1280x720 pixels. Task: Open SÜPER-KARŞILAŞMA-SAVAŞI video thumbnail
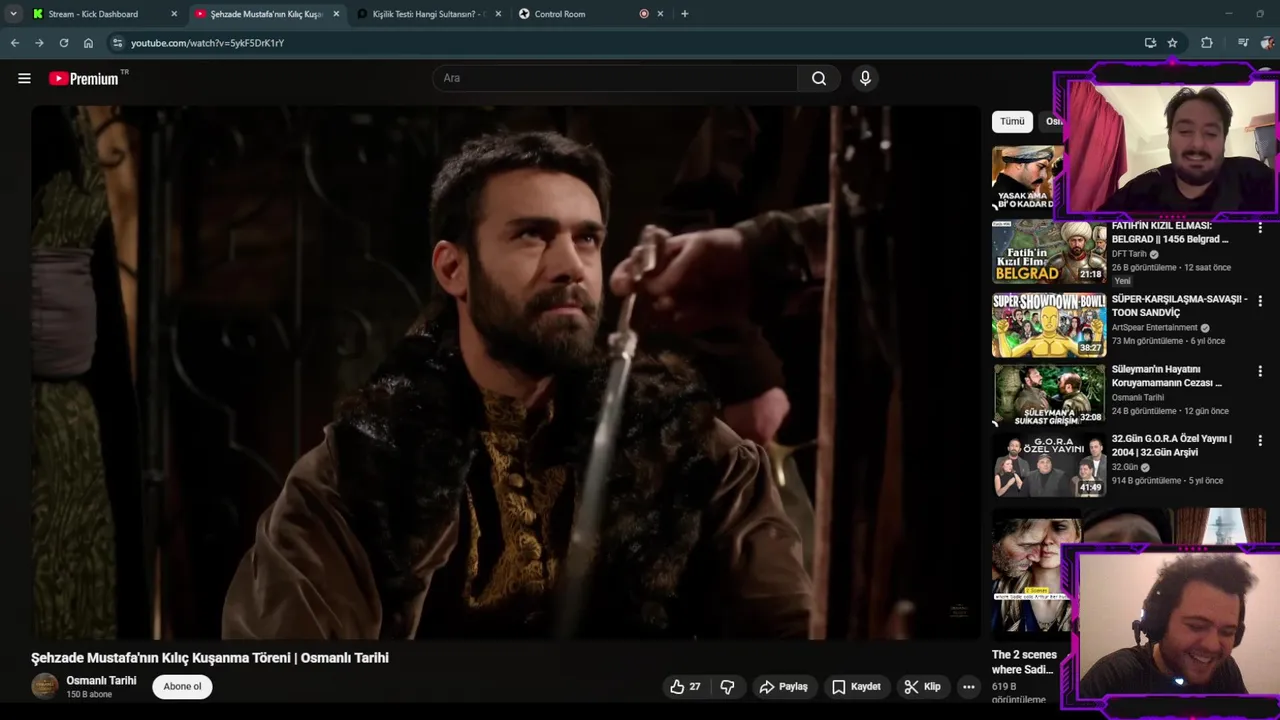1048,325
